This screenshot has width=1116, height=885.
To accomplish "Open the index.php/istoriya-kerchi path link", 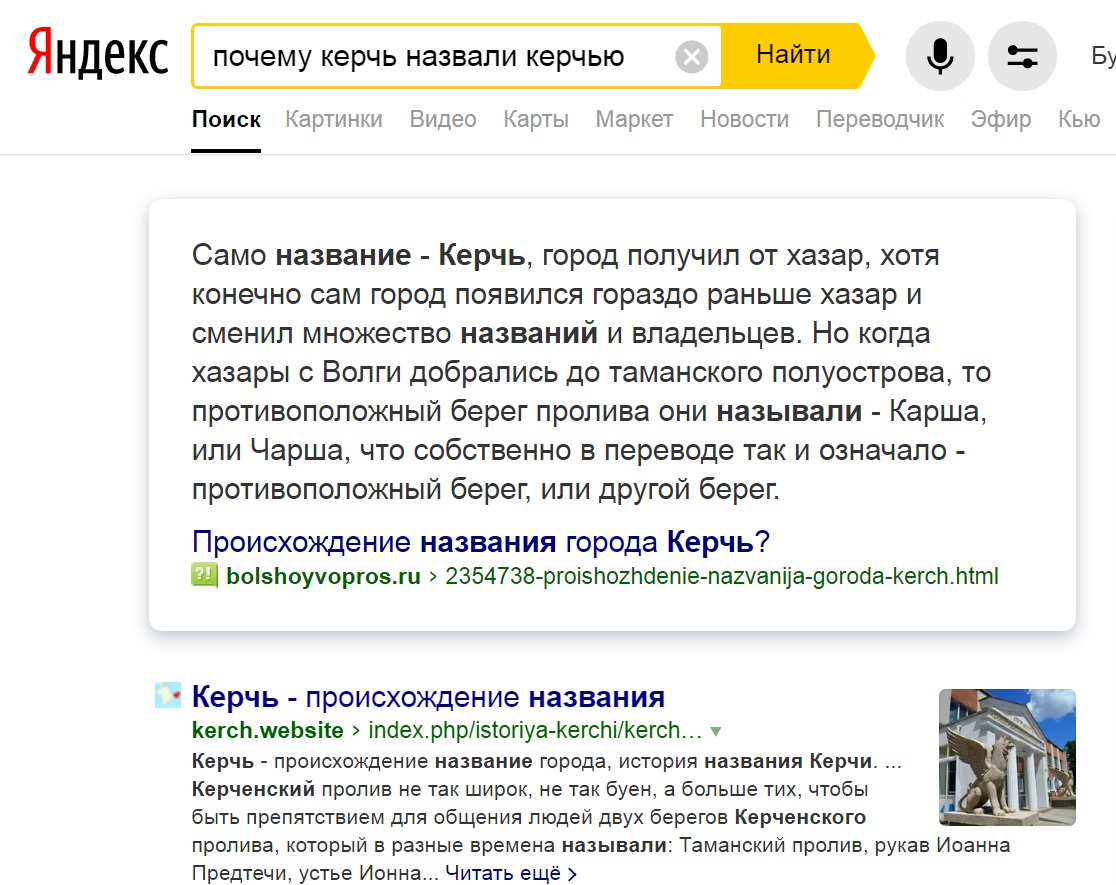I will [x=535, y=730].
